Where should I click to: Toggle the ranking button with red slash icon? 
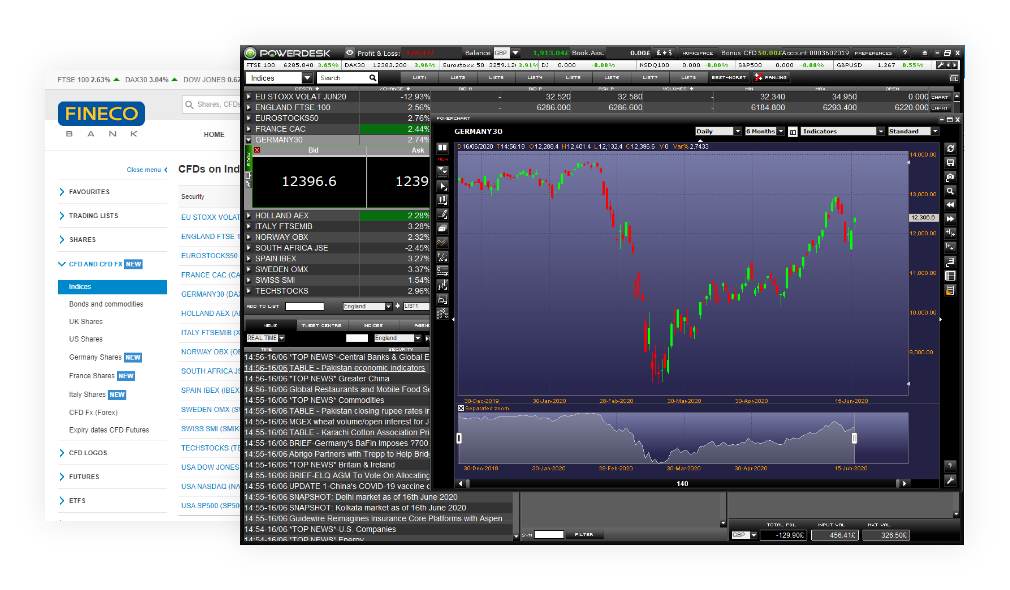(x=771, y=77)
